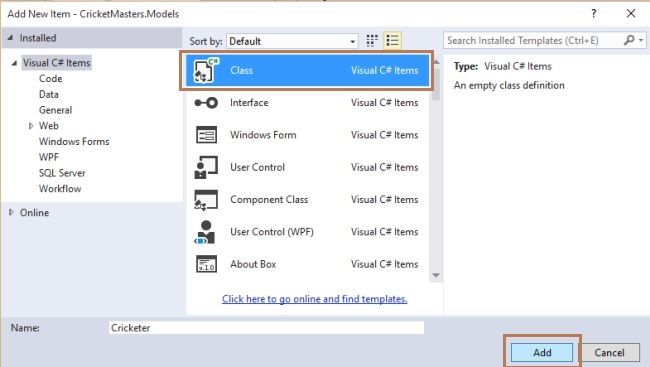Select Code category in tree

tap(51, 78)
